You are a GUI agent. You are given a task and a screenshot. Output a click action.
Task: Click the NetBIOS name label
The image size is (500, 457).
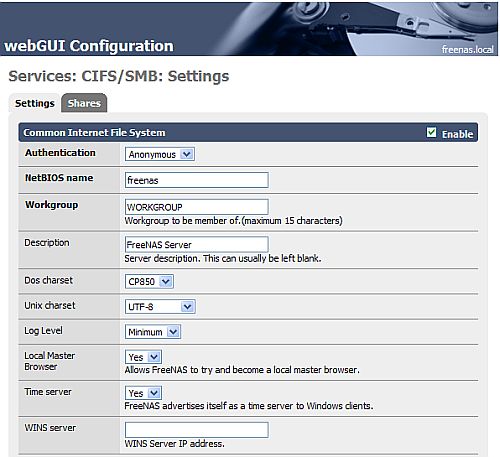tap(59, 178)
